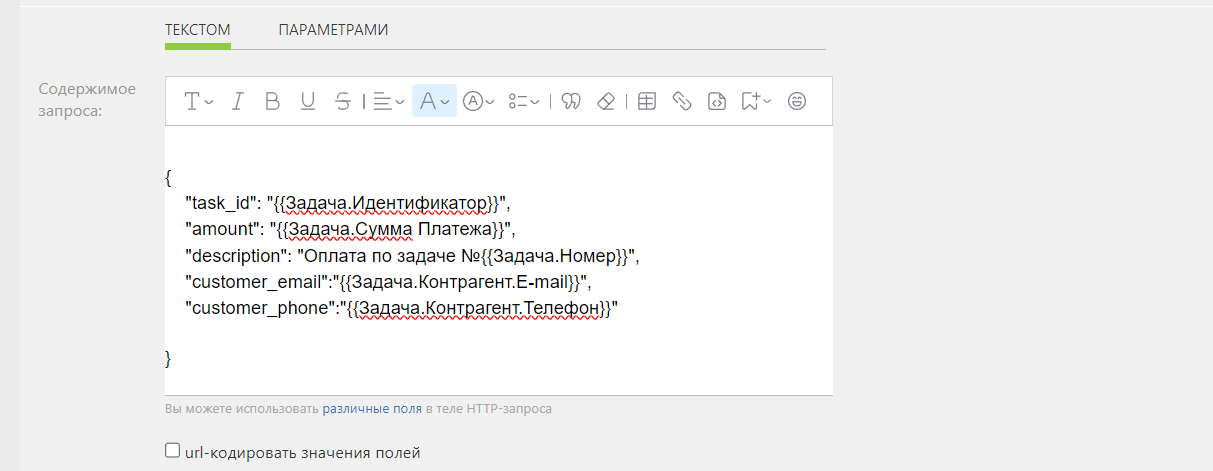Enable 'url-кодировать значения полей' checkbox
Screen dimensions: 1213x471
[172, 451]
